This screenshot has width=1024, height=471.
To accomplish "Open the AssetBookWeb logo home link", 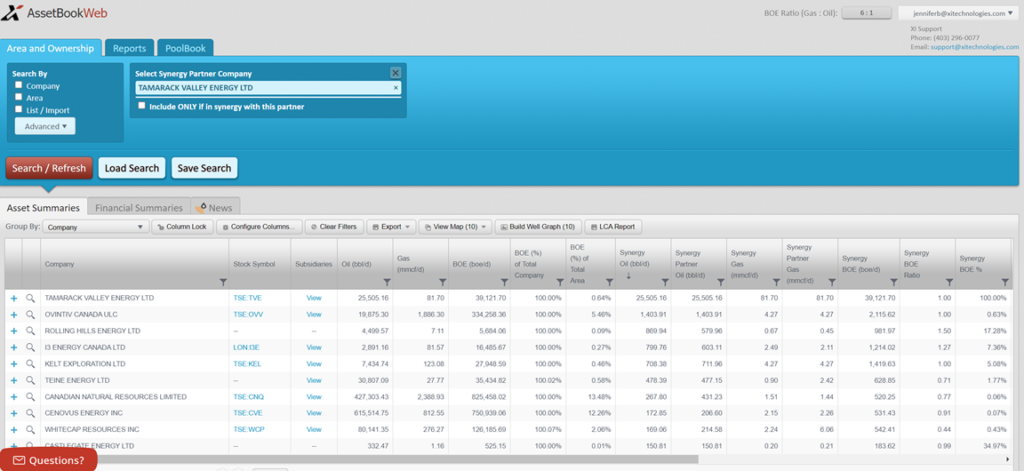I will coord(54,12).
